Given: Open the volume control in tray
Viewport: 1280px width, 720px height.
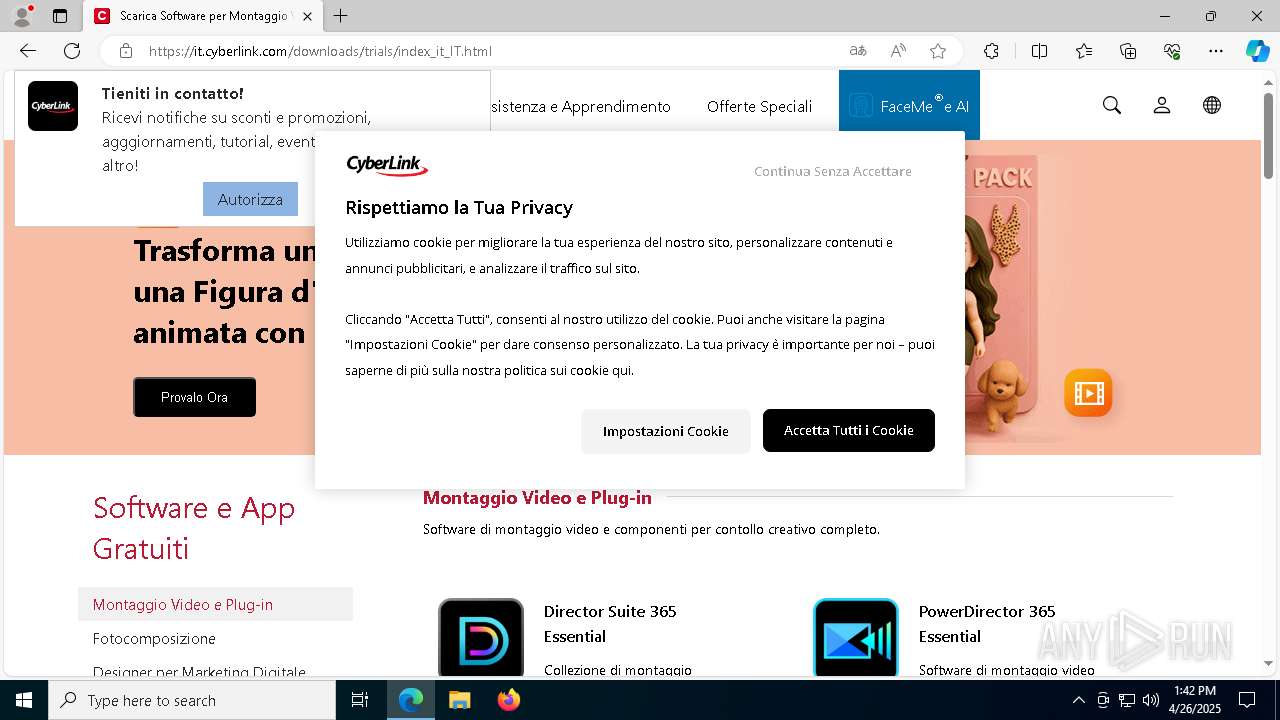Looking at the screenshot, I should (x=1150, y=700).
